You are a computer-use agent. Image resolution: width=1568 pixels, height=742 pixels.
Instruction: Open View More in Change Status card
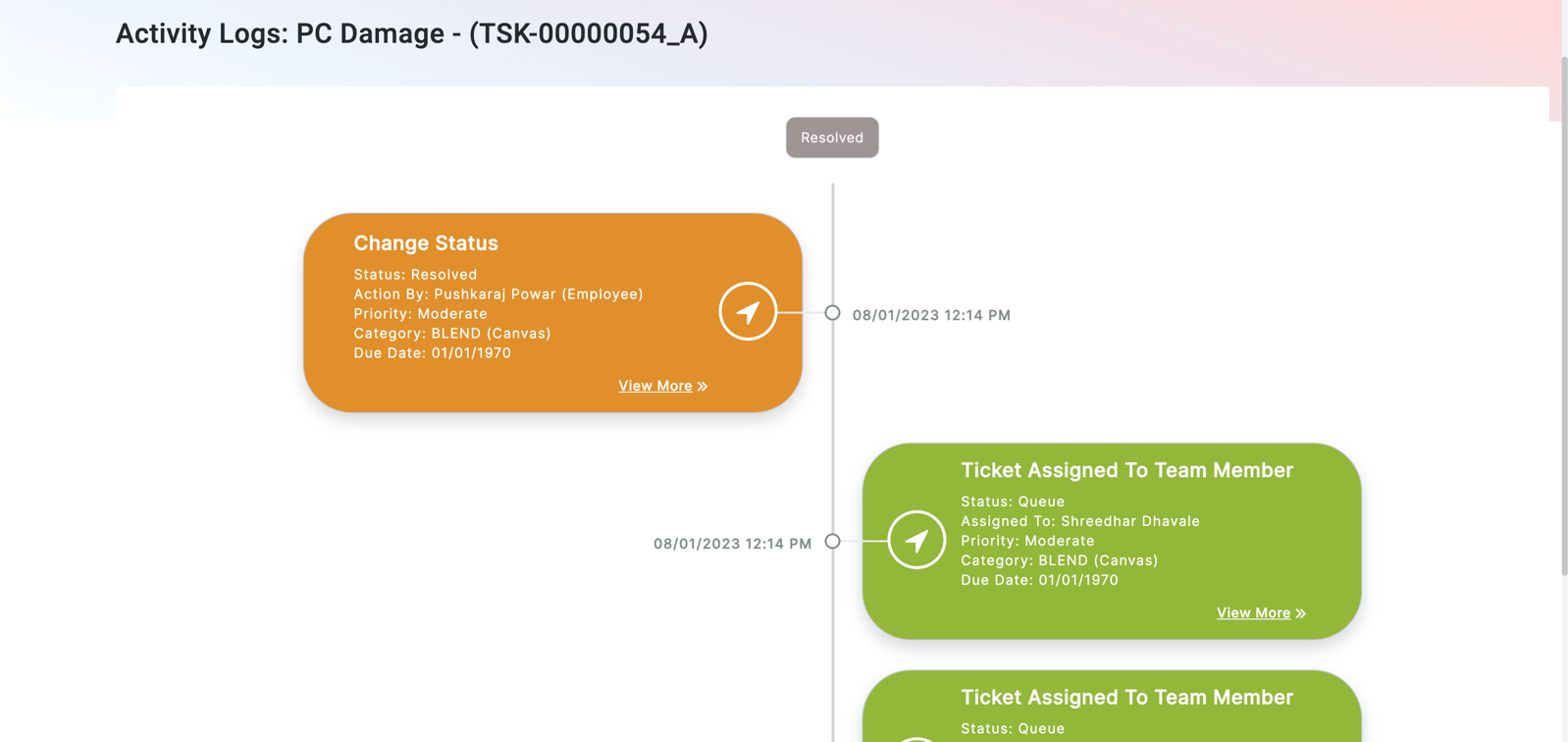click(654, 386)
